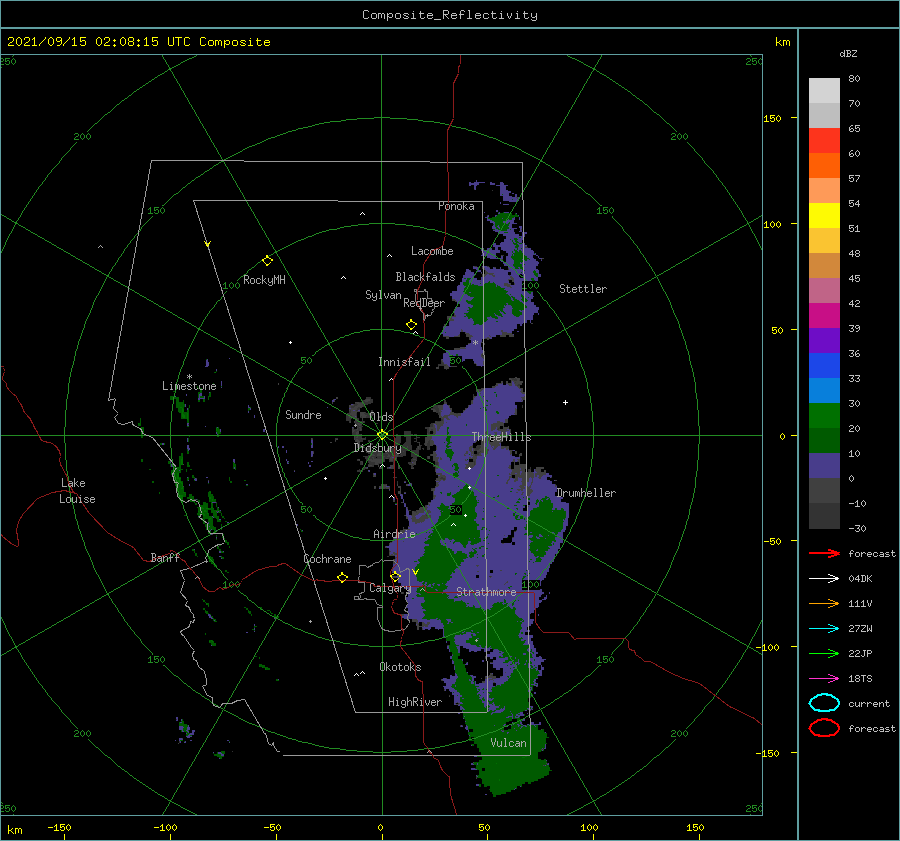
Task: Click the ThreeHills label
Action: pos(502,437)
